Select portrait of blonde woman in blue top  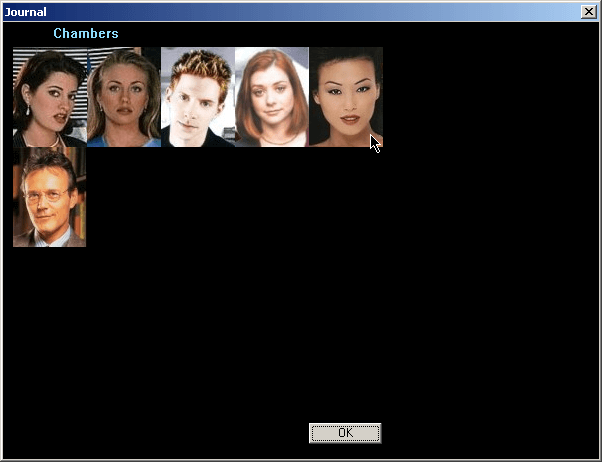pyautogui.click(x=124, y=97)
